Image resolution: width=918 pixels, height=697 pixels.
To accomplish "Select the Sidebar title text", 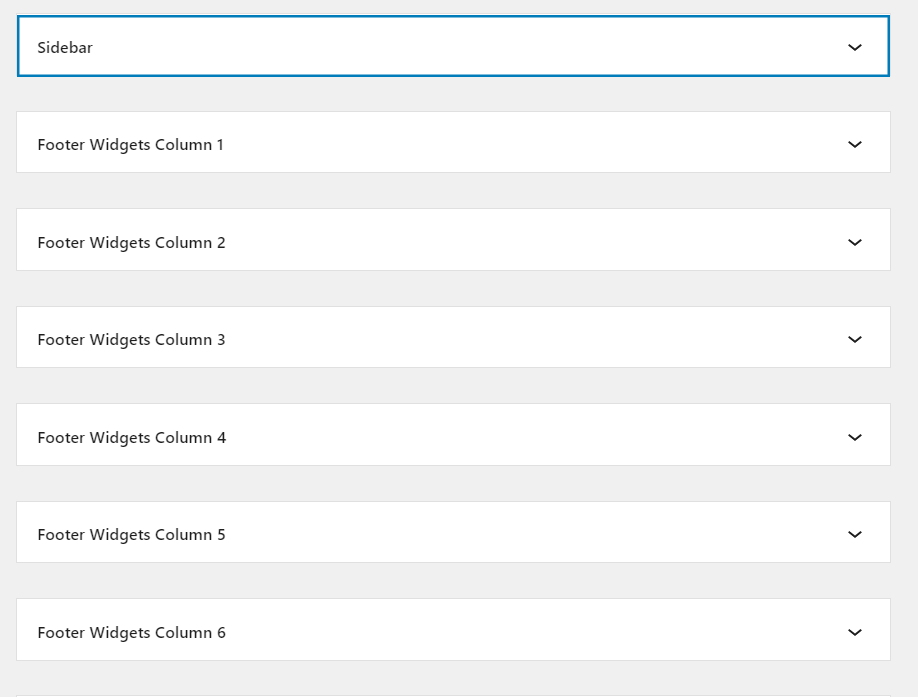I will 65,47.
